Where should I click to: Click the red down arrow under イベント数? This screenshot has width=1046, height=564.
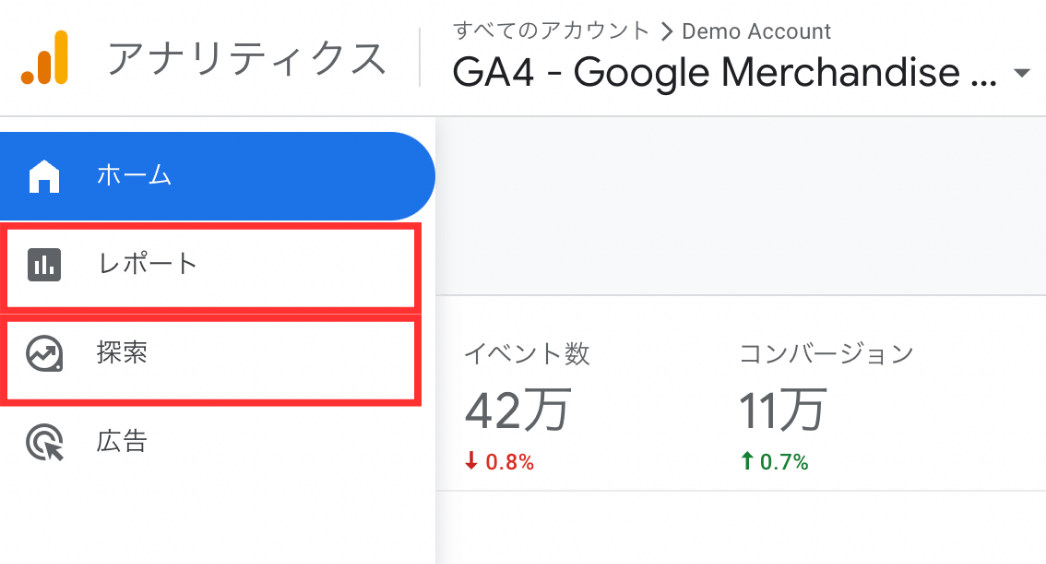(472, 461)
